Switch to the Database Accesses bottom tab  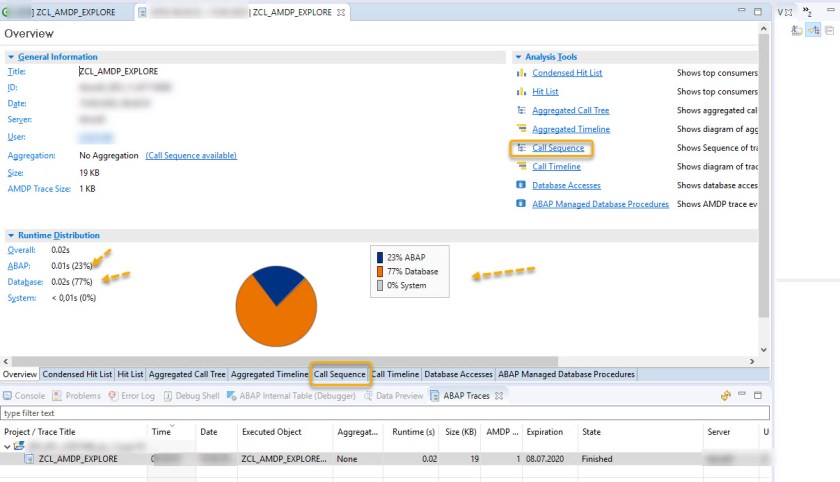pos(459,374)
